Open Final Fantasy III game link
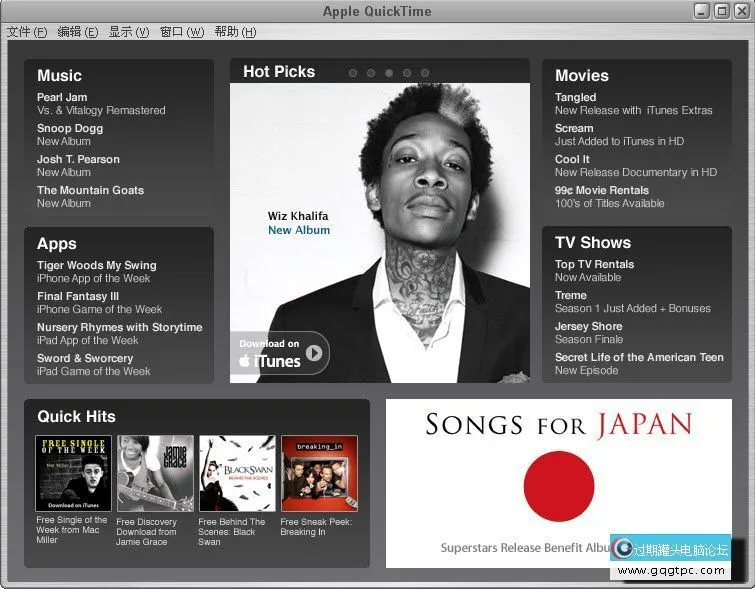This screenshot has height=589, width=755. click(99, 302)
